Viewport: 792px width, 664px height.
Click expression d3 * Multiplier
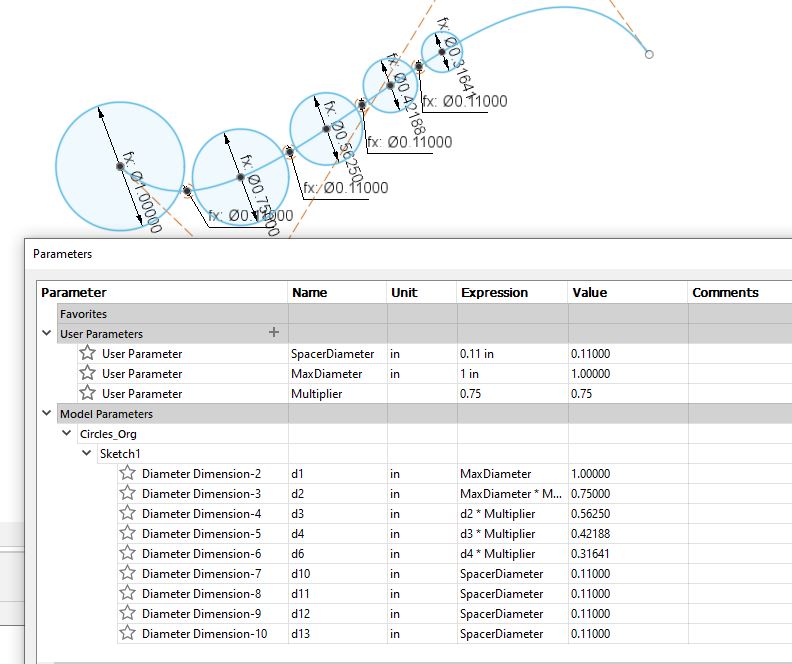(498, 534)
